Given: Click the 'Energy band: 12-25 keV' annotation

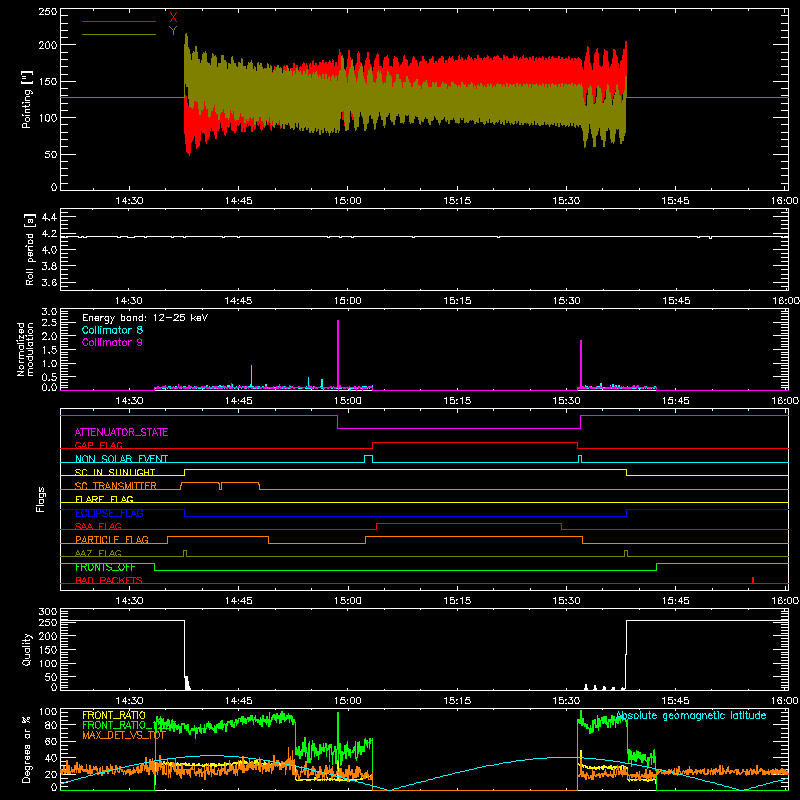Looking at the screenshot, I should pyautogui.click(x=145, y=318).
